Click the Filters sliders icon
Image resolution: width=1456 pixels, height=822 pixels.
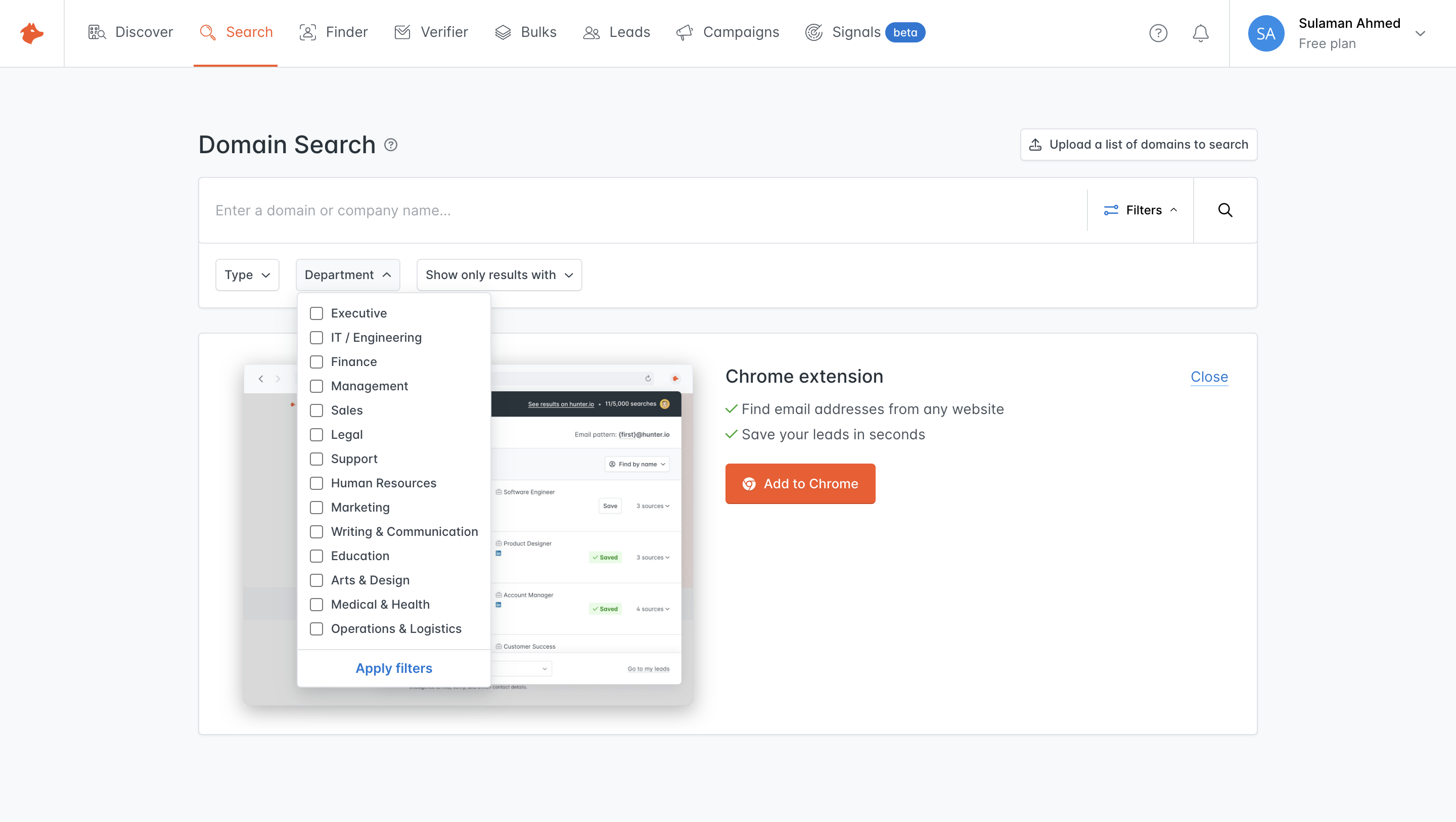1111,210
